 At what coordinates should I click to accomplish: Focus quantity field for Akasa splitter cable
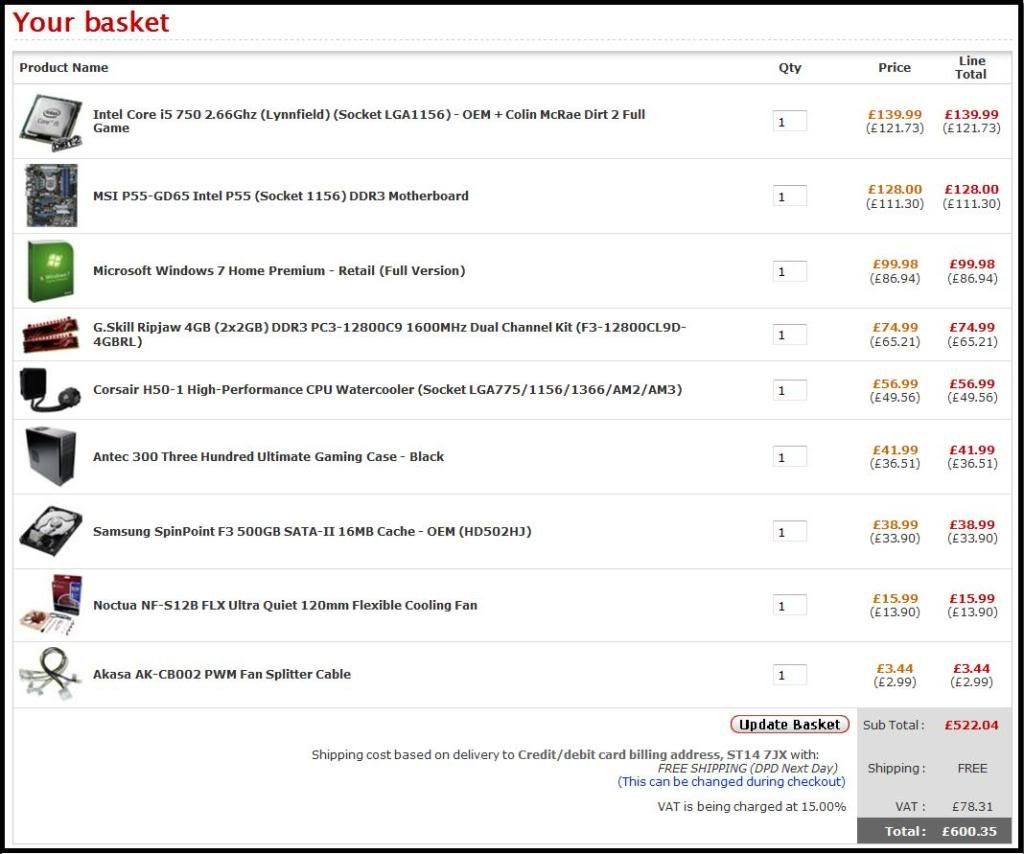pos(790,674)
